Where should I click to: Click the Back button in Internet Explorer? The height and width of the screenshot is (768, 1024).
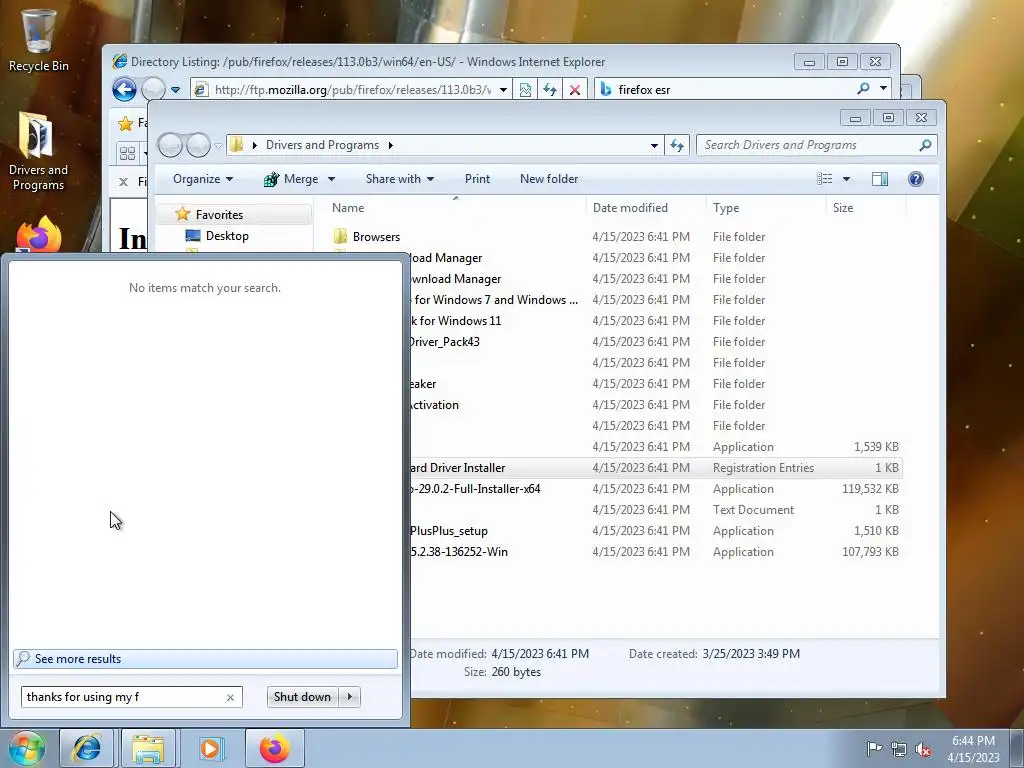[x=124, y=89]
